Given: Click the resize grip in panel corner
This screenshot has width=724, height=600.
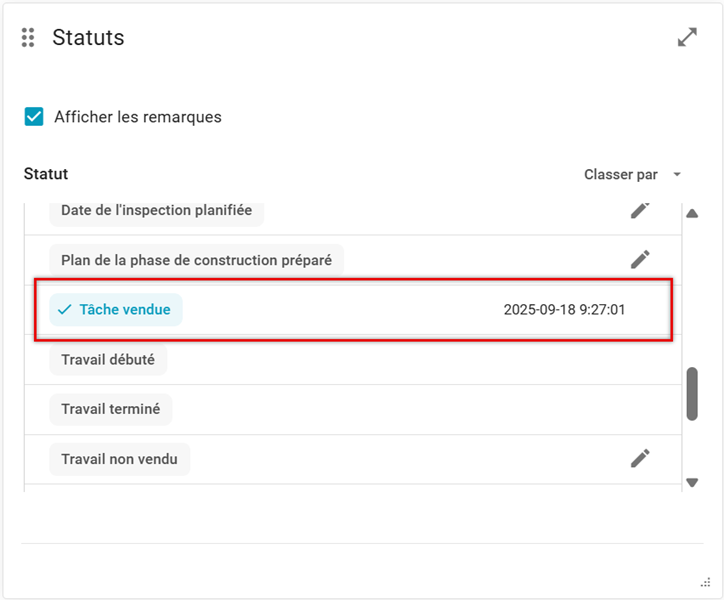Looking at the screenshot, I should pos(705,582).
